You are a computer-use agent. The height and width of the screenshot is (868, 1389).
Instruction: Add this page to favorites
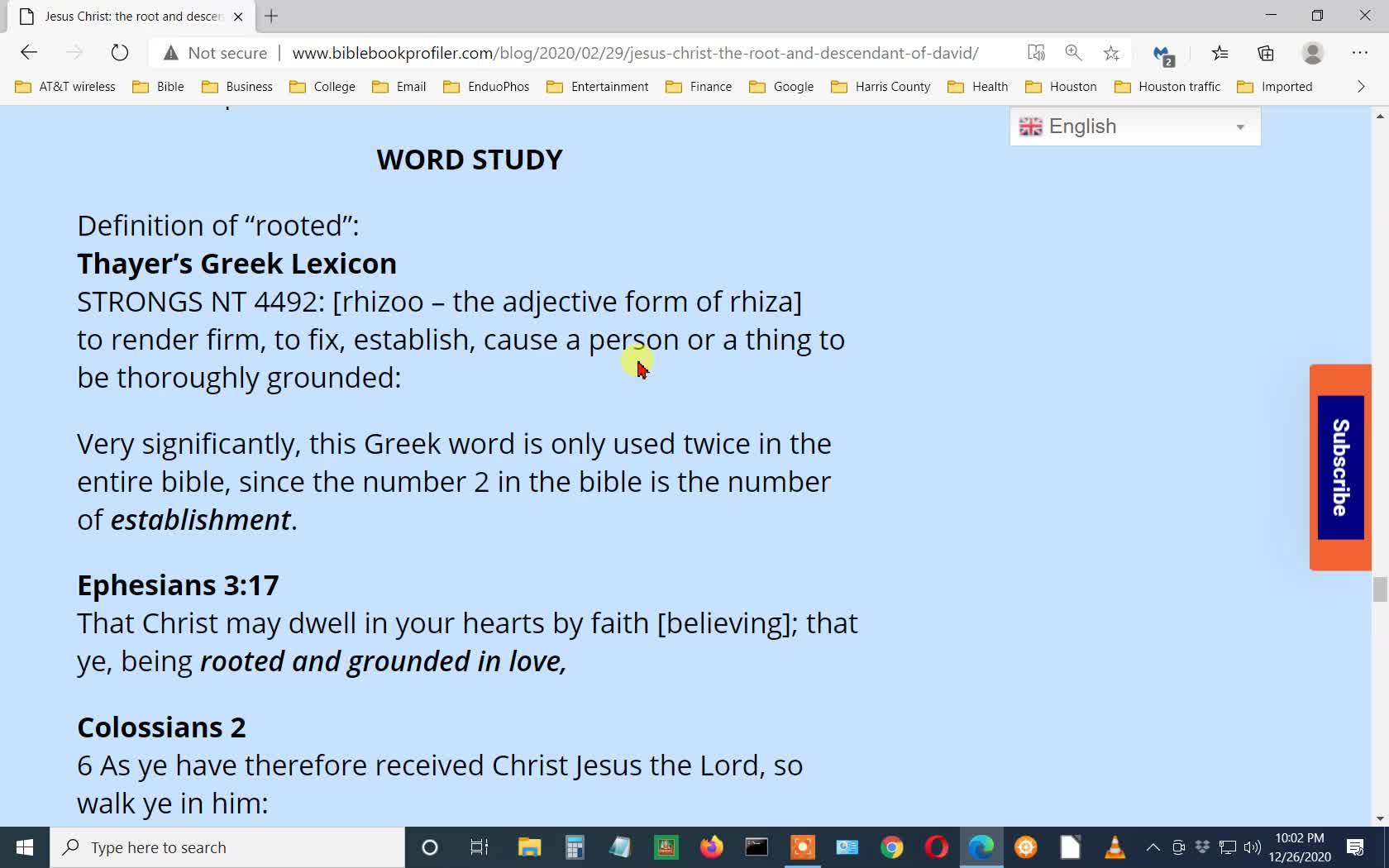pos(1111,52)
